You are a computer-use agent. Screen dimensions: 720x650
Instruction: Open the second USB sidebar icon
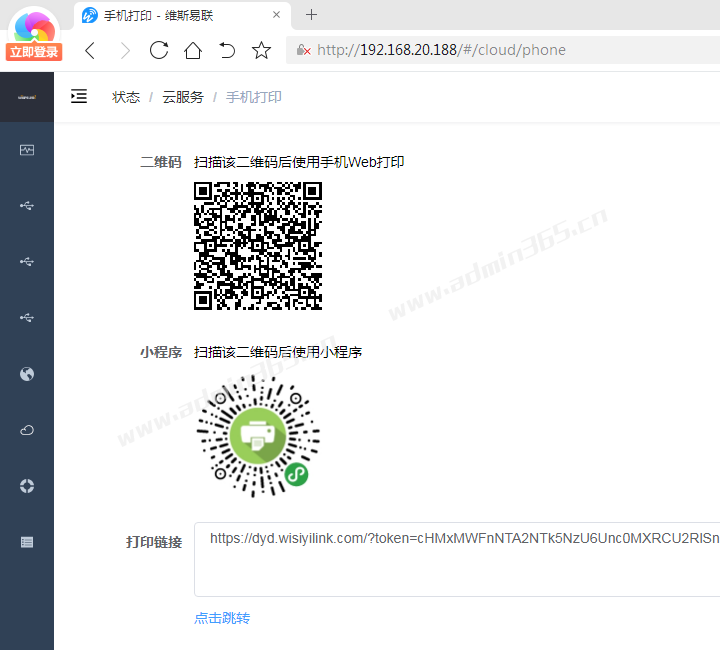(x=27, y=262)
